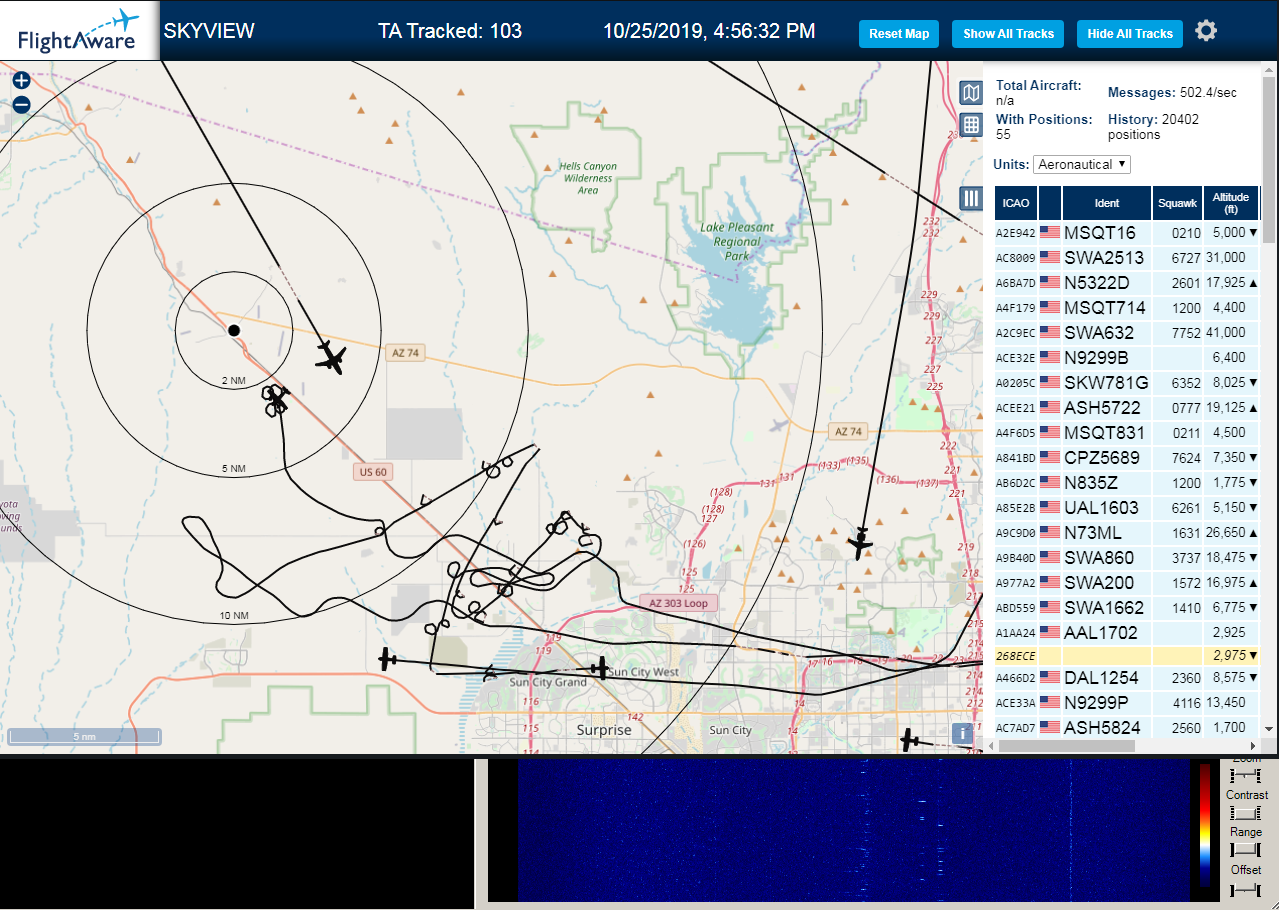The image size is (1279, 911).
Task: Sort the table by Squawk column header
Action: (x=1177, y=203)
